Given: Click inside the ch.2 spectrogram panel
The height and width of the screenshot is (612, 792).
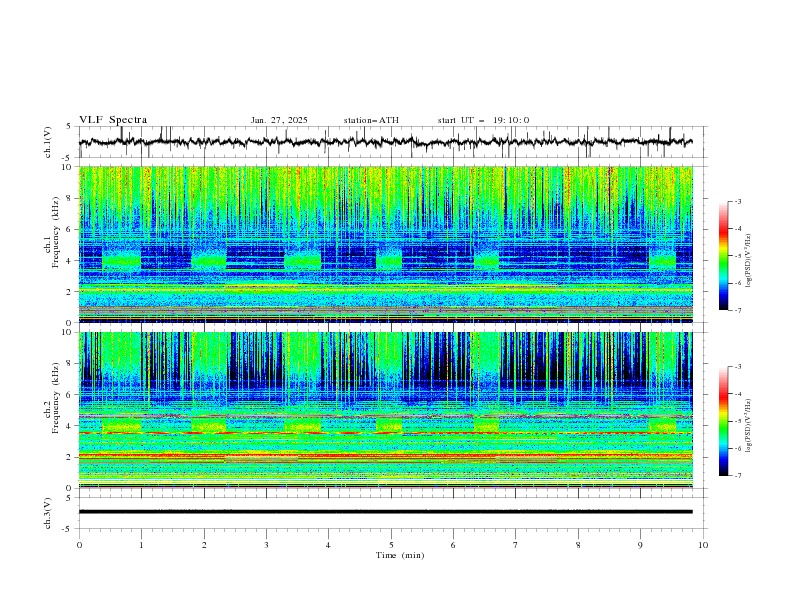Looking at the screenshot, I should [x=386, y=410].
